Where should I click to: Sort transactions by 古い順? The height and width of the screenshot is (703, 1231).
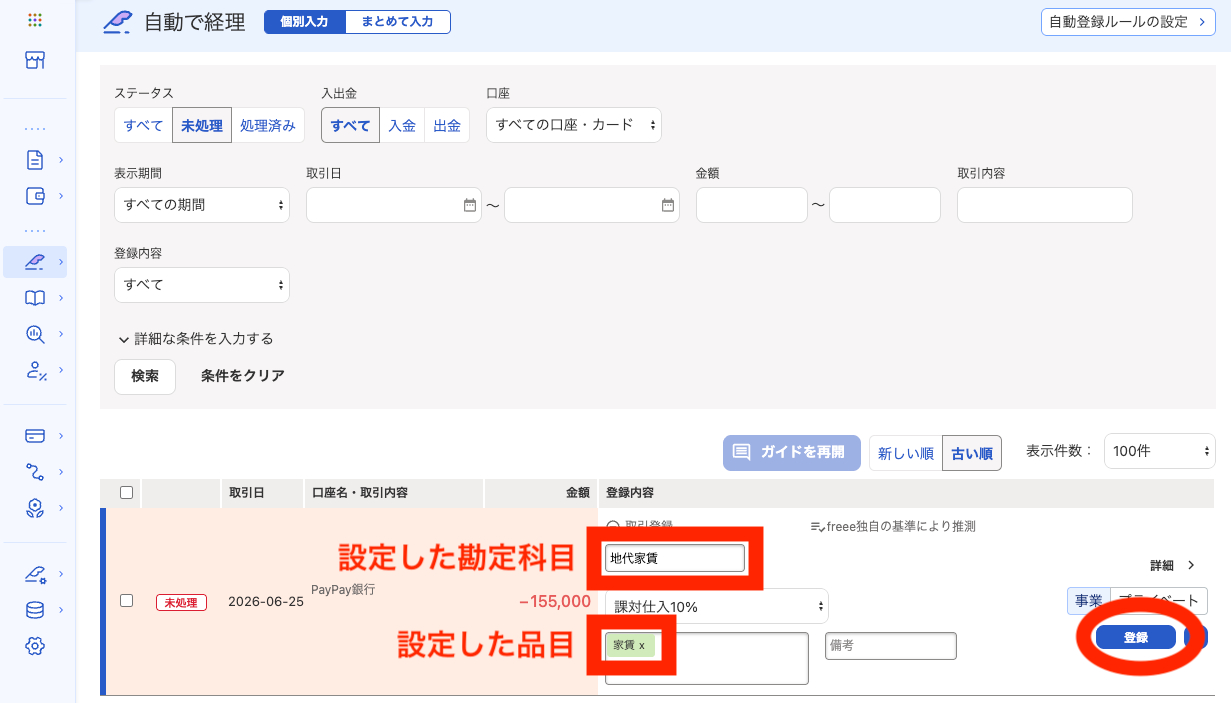[972, 453]
